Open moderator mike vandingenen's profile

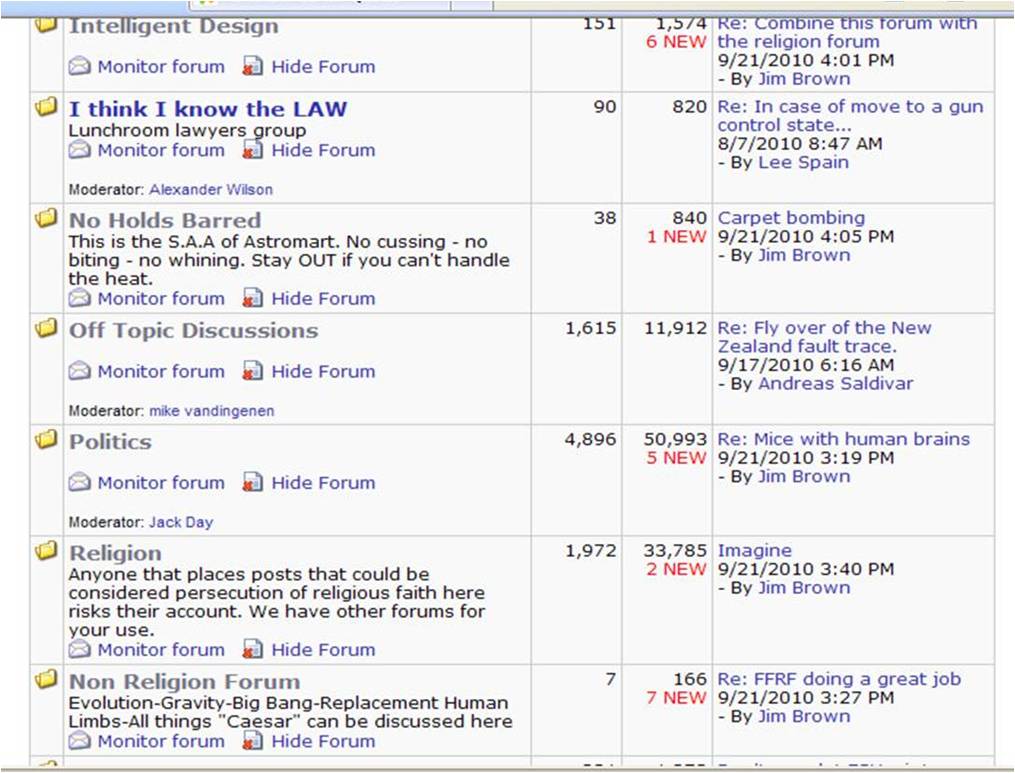[x=212, y=411]
